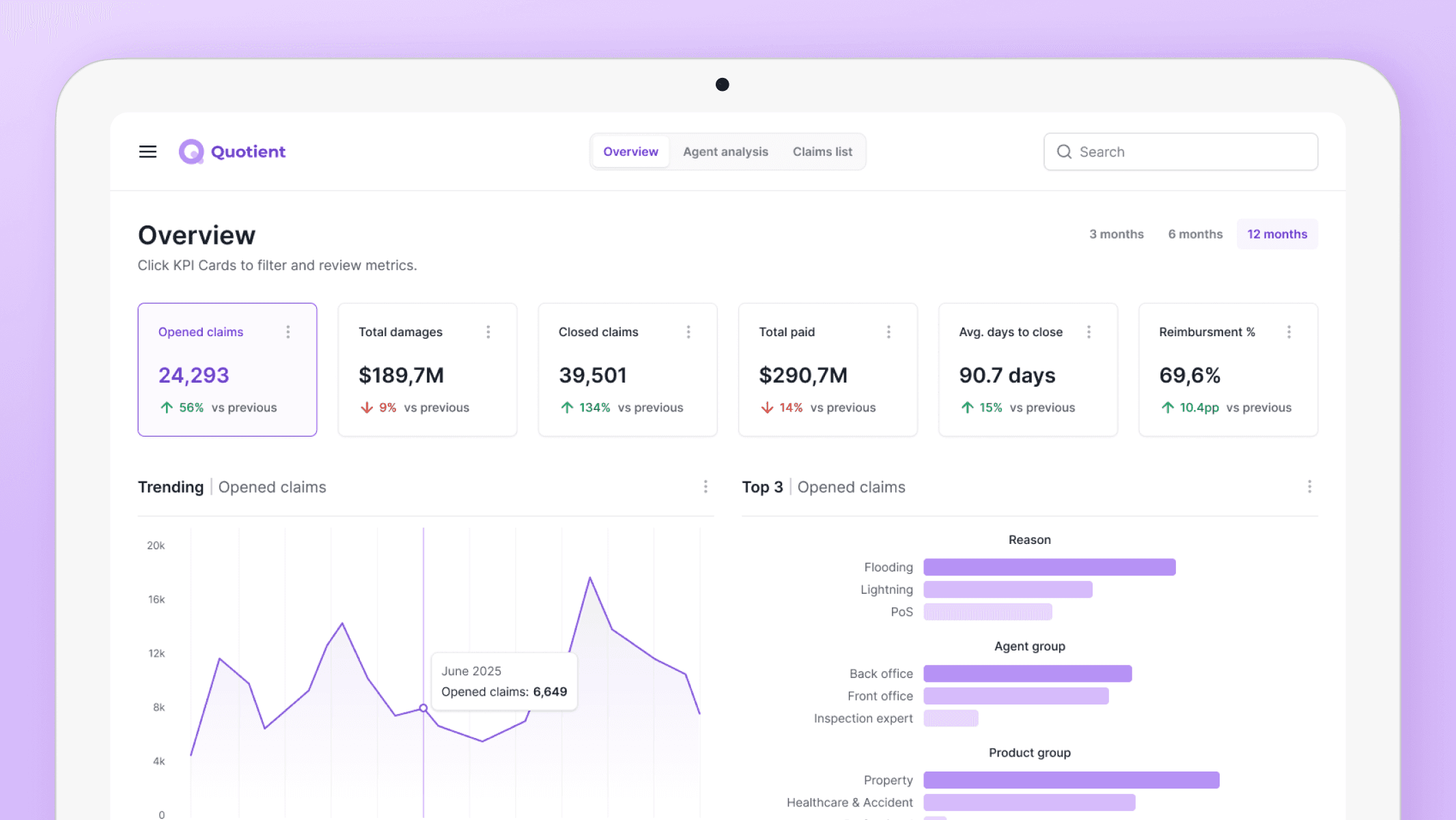The image size is (1456, 820).
Task: Open the hamburger navigation menu
Action: click(x=148, y=152)
